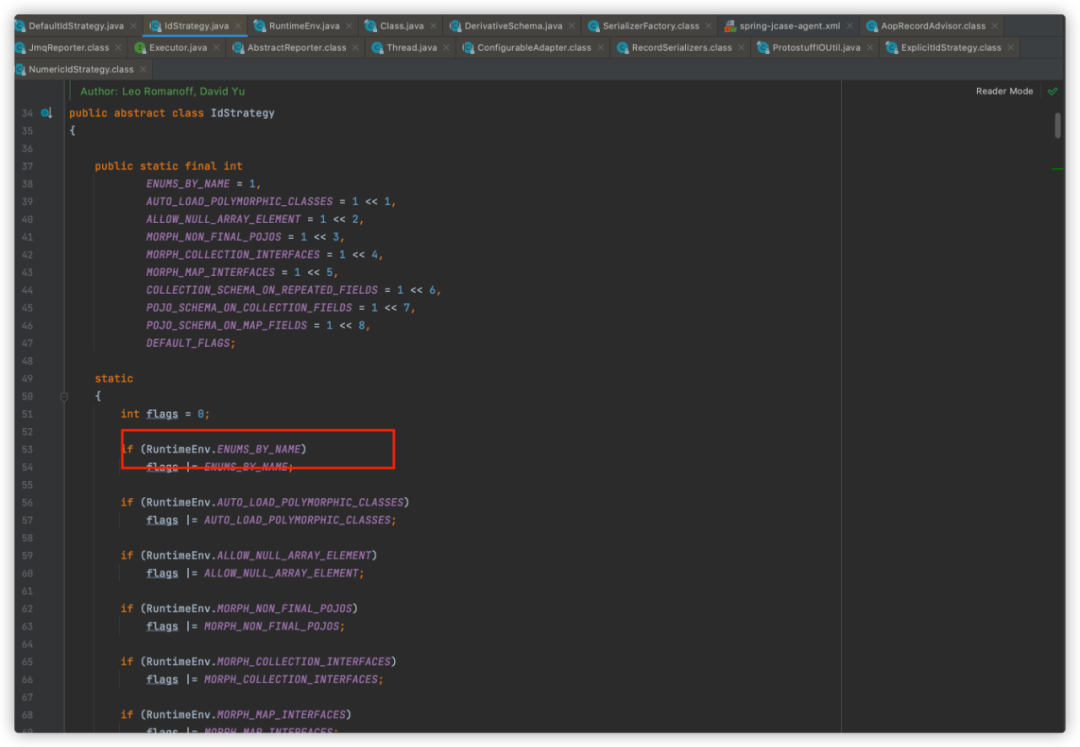Click the green inspection checkmark icon
1080x747 pixels.
[x=1052, y=91]
